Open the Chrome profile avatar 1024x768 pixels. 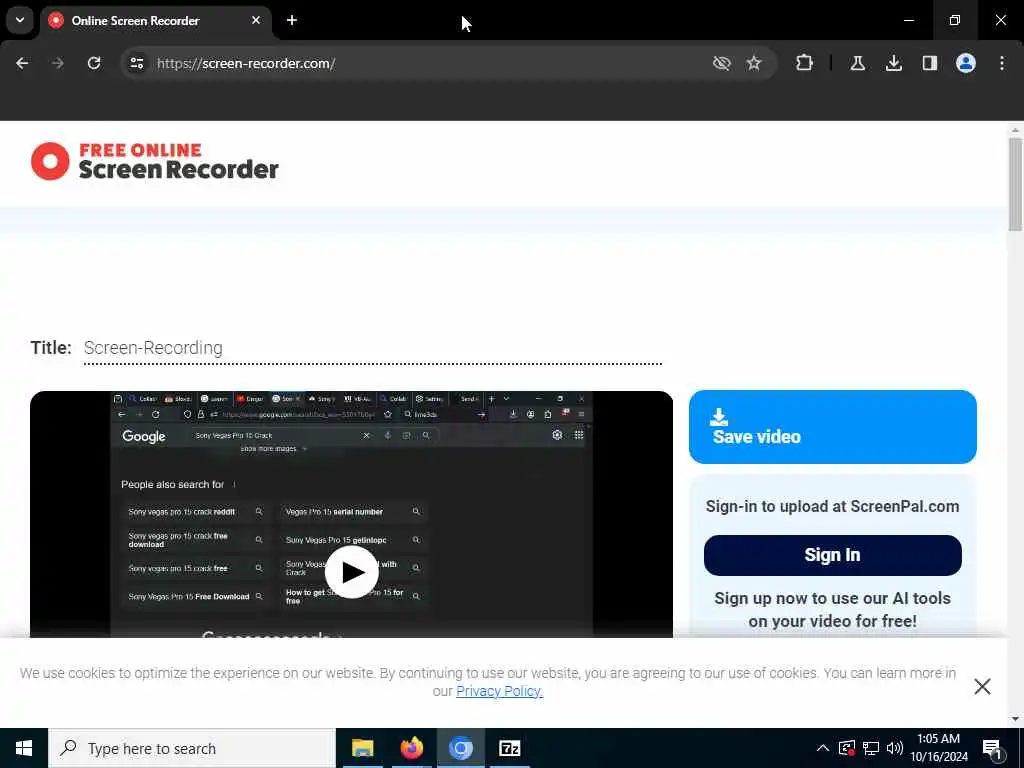point(966,63)
